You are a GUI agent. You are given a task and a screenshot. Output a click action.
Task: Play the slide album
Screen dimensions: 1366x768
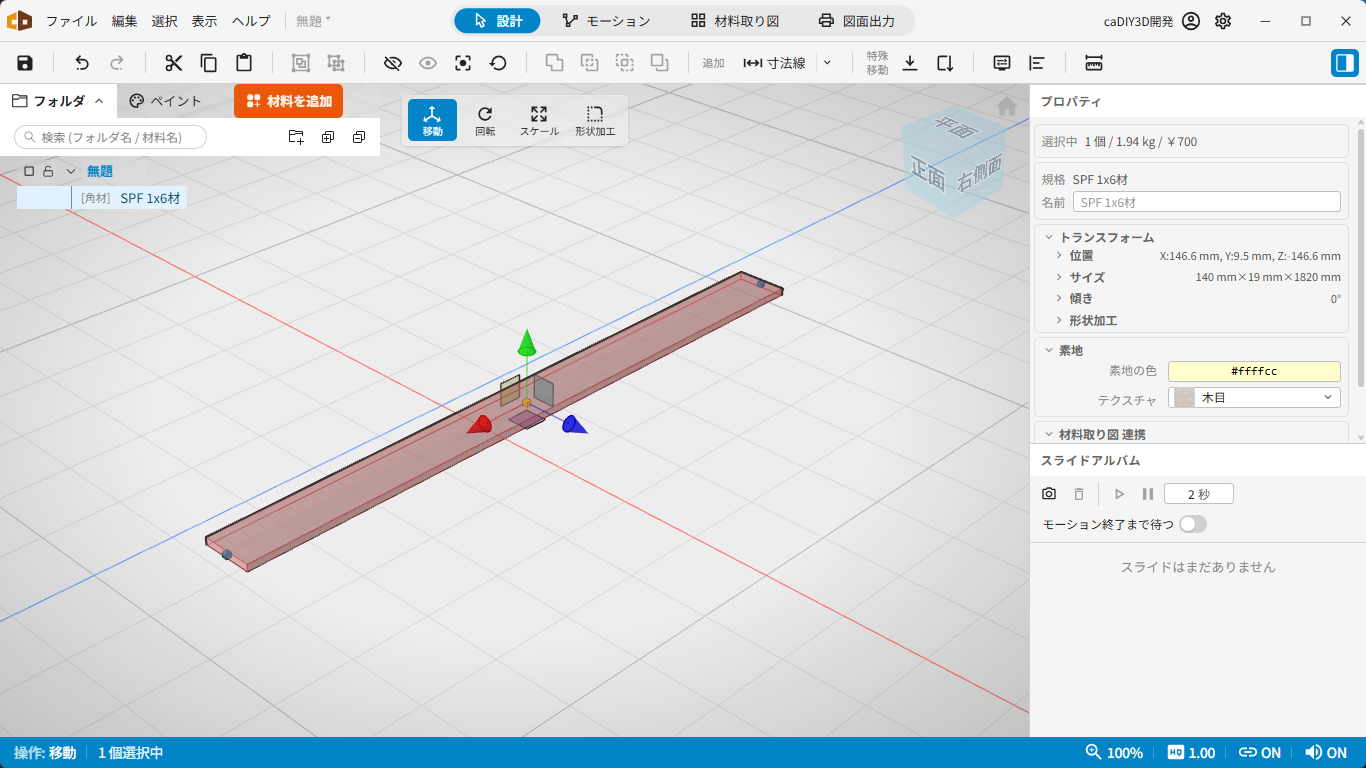pyautogui.click(x=1119, y=494)
